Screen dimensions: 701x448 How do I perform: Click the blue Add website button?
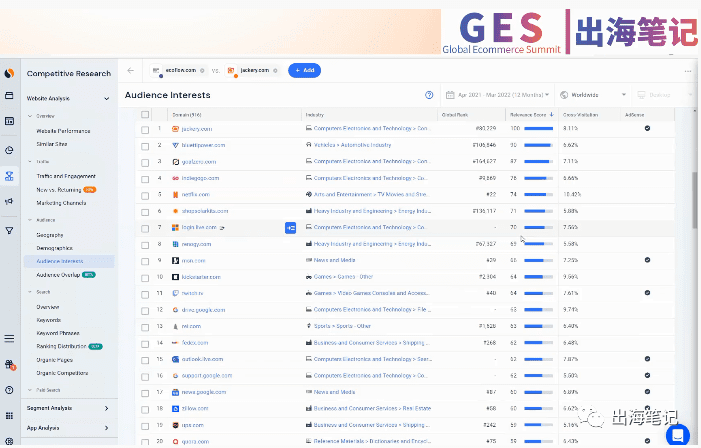(304, 70)
